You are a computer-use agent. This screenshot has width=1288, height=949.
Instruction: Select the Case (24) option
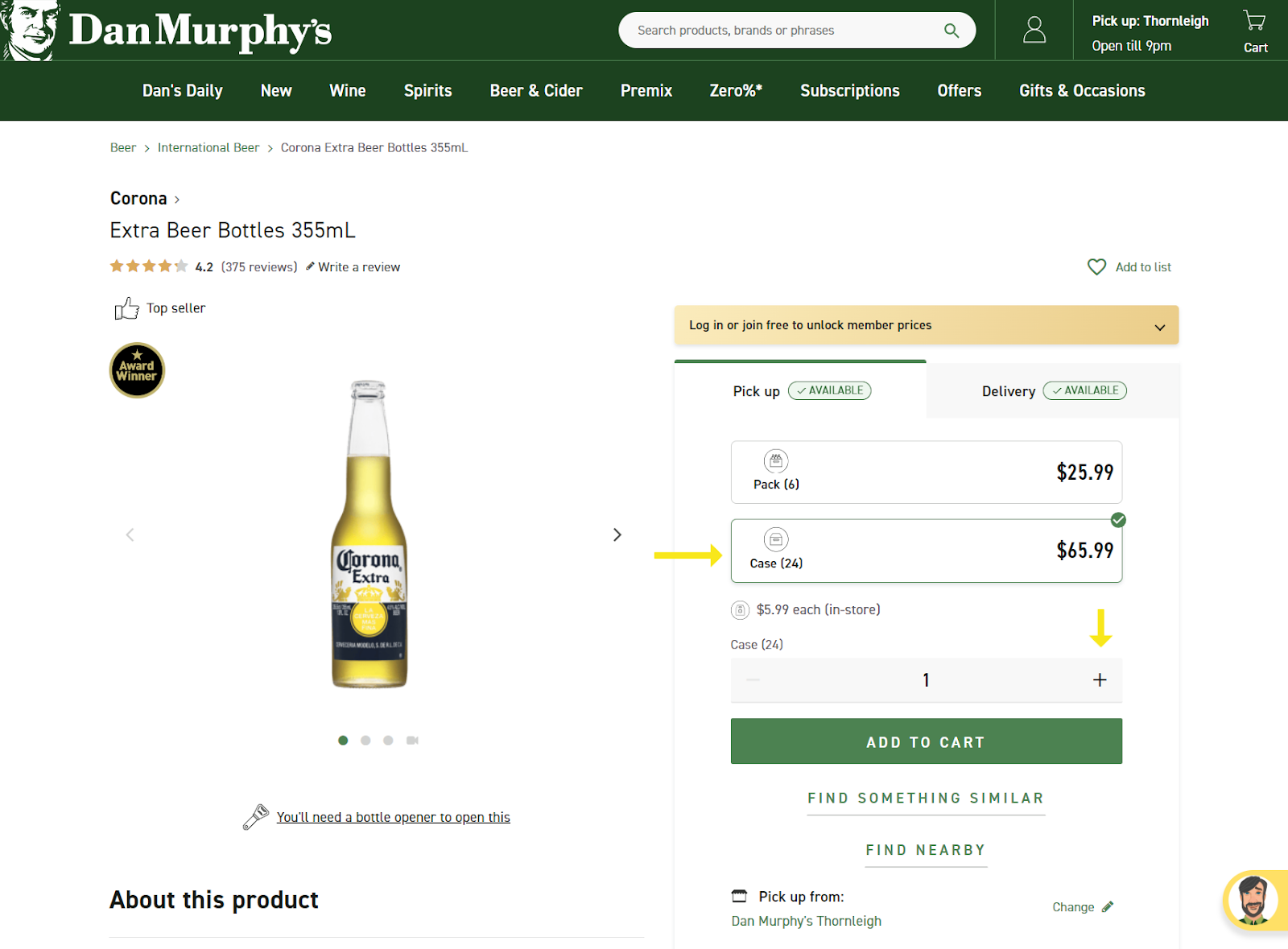point(926,551)
